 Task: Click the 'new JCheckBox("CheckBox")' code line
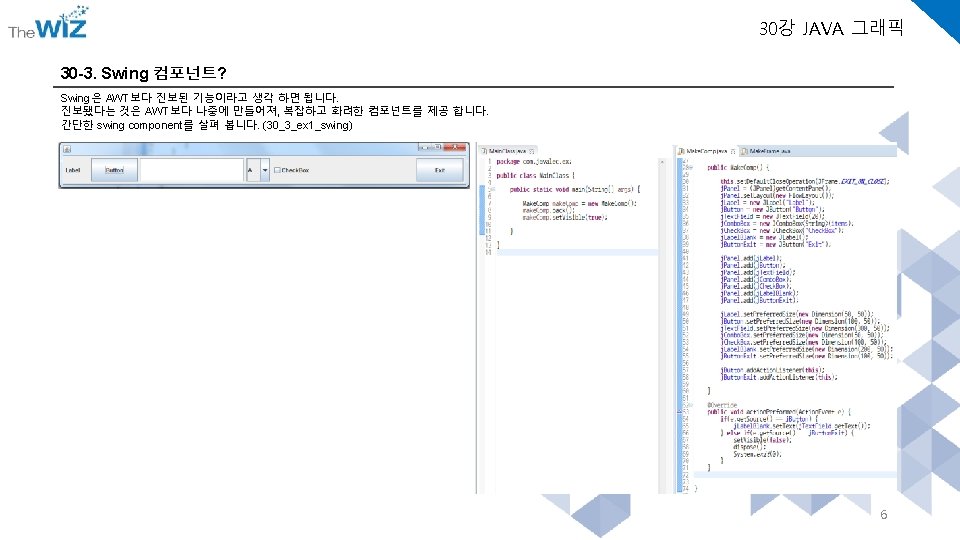click(x=782, y=230)
